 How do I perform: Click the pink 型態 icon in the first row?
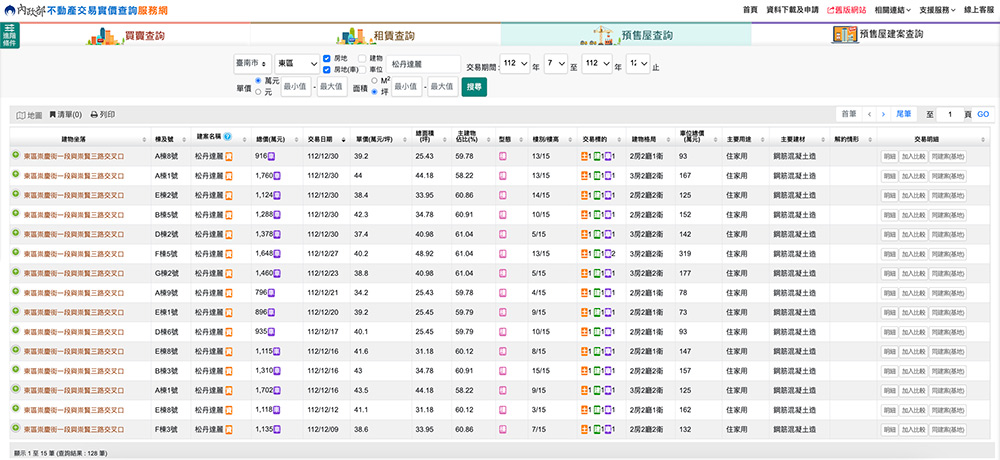[x=504, y=156]
